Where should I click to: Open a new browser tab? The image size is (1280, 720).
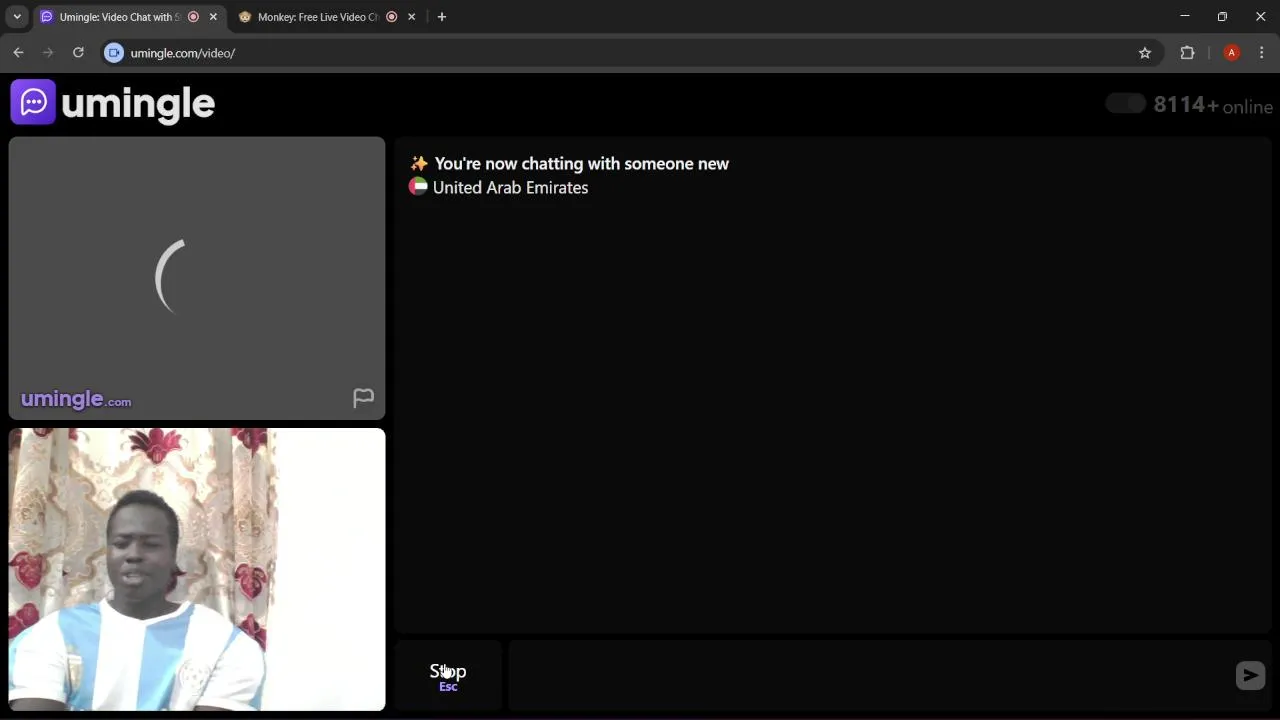click(442, 17)
